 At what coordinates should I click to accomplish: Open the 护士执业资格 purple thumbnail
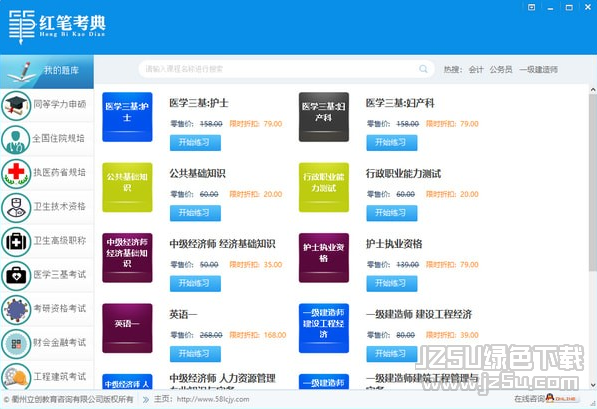324,258
